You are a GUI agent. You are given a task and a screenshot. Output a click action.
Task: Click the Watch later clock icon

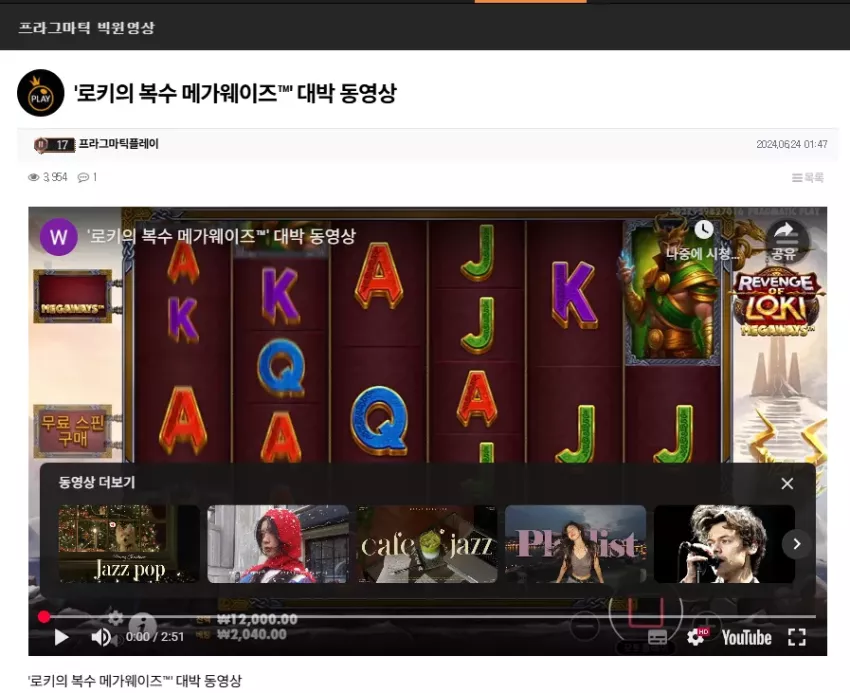pos(704,230)
